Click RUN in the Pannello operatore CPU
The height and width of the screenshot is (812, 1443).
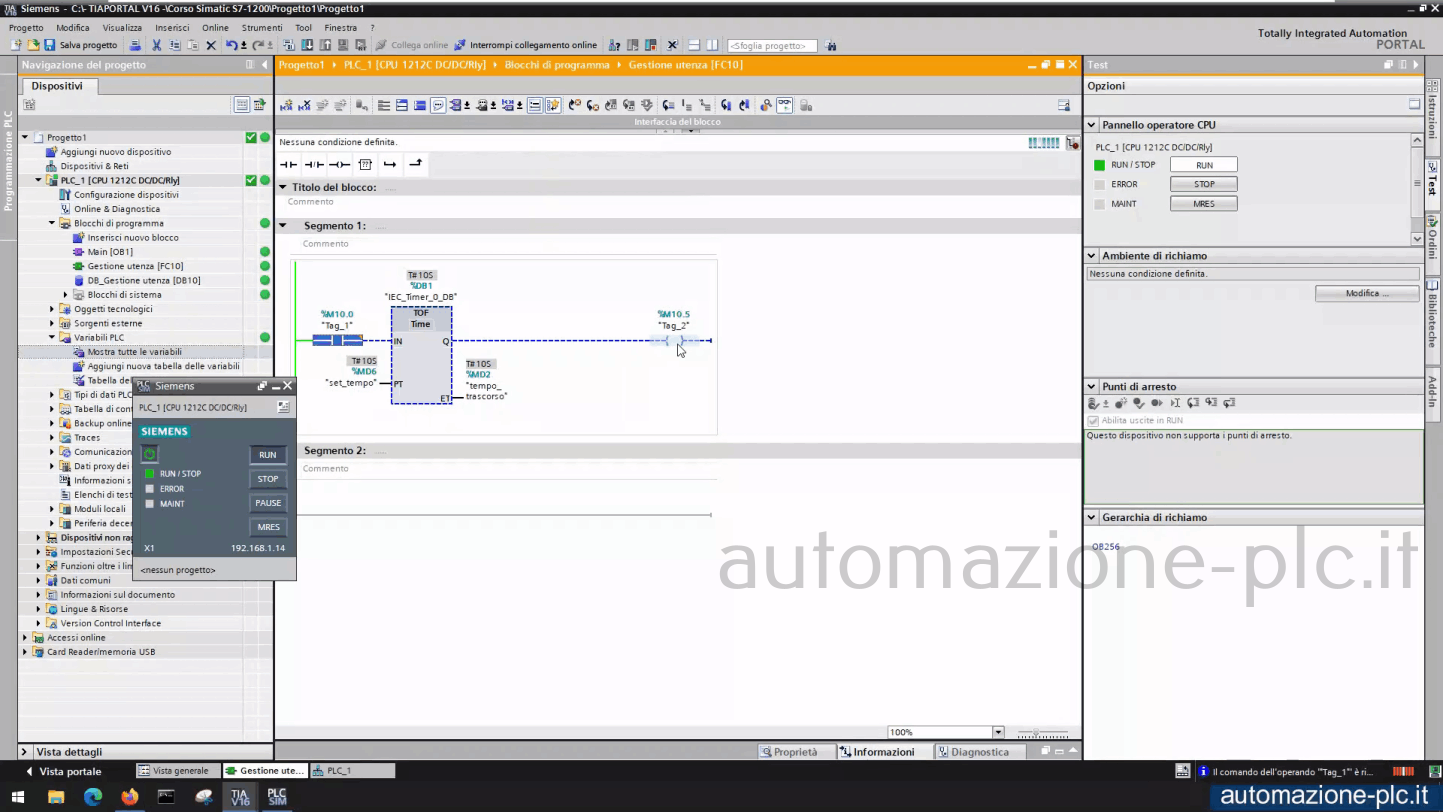click(1204, 165)
